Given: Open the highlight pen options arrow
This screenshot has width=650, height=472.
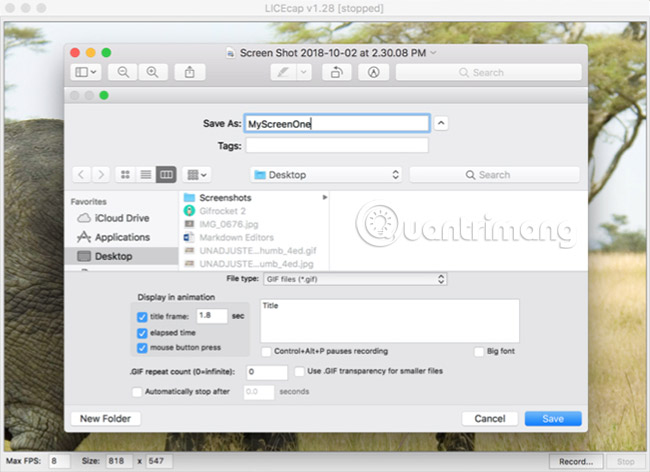Looking at the screenshot, I should click(x=304, y=72).
